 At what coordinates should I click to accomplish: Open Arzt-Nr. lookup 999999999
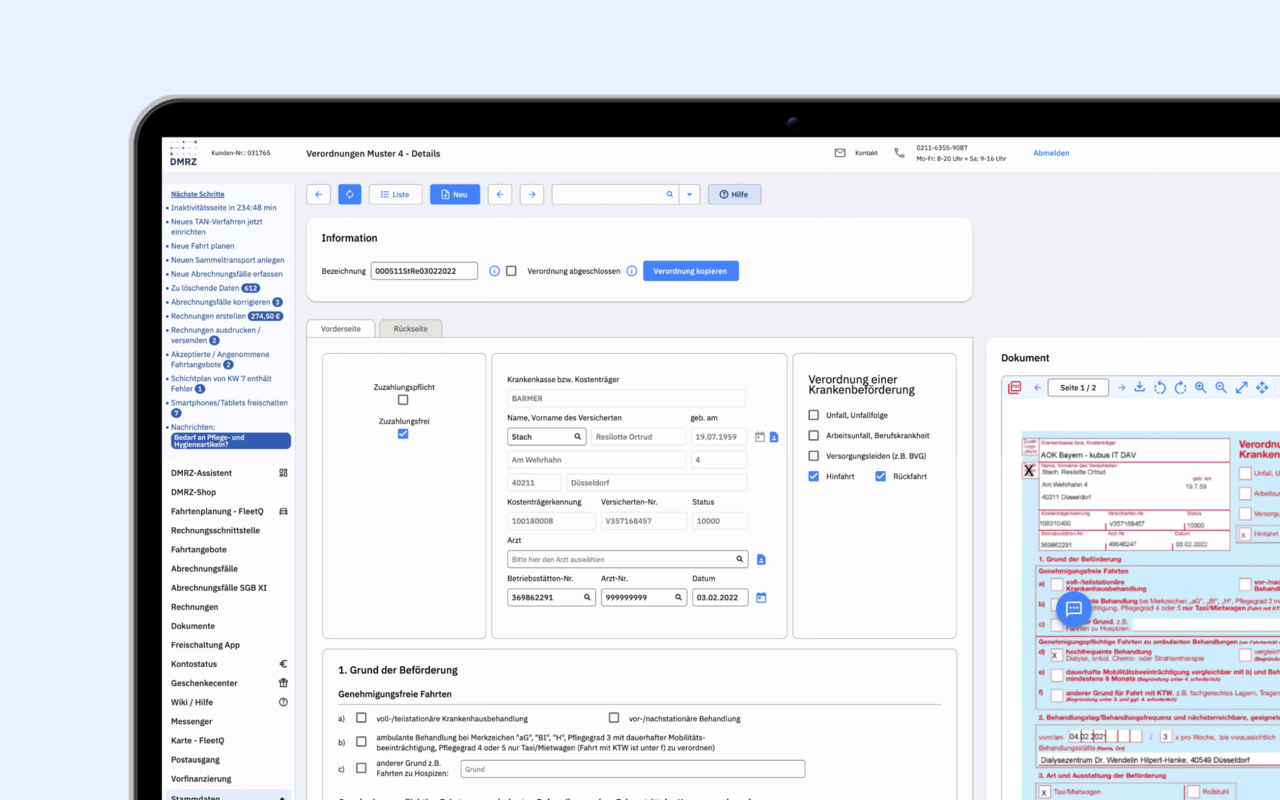tap(644, 597)
